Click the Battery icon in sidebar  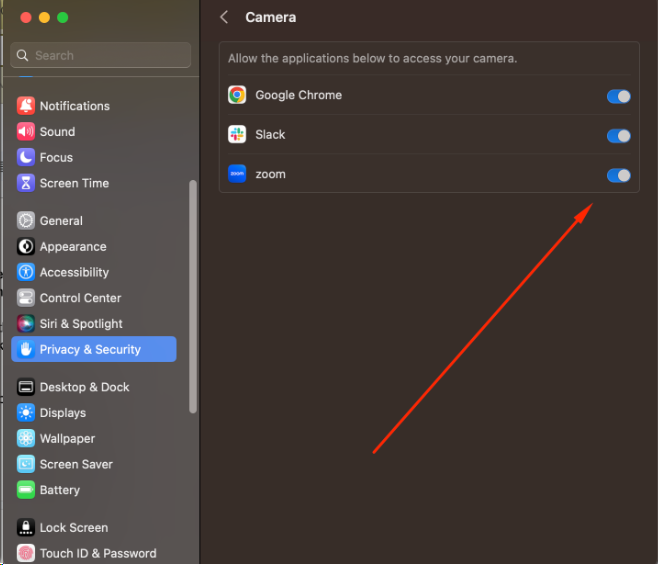[26, 490]
